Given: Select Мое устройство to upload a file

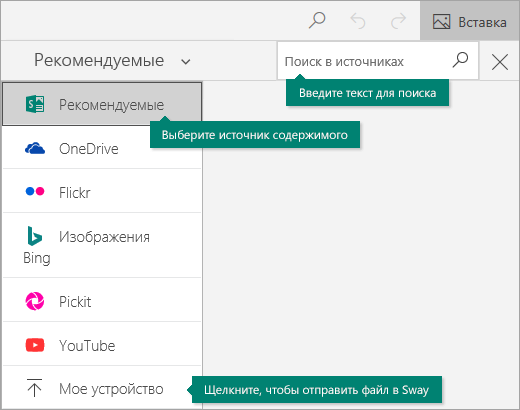Looking at the screenshot, I should [x=102, y=388].
